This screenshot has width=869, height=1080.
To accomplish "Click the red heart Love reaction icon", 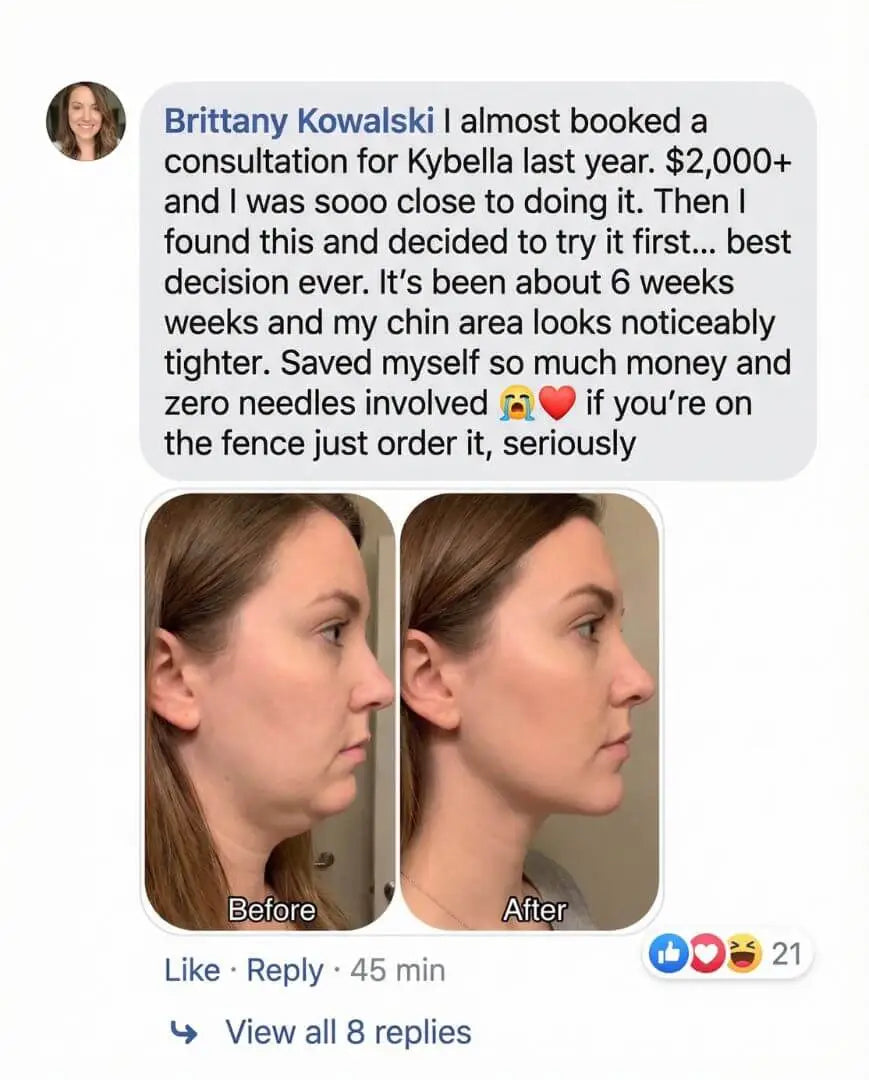I will click(x=705, y=955).
